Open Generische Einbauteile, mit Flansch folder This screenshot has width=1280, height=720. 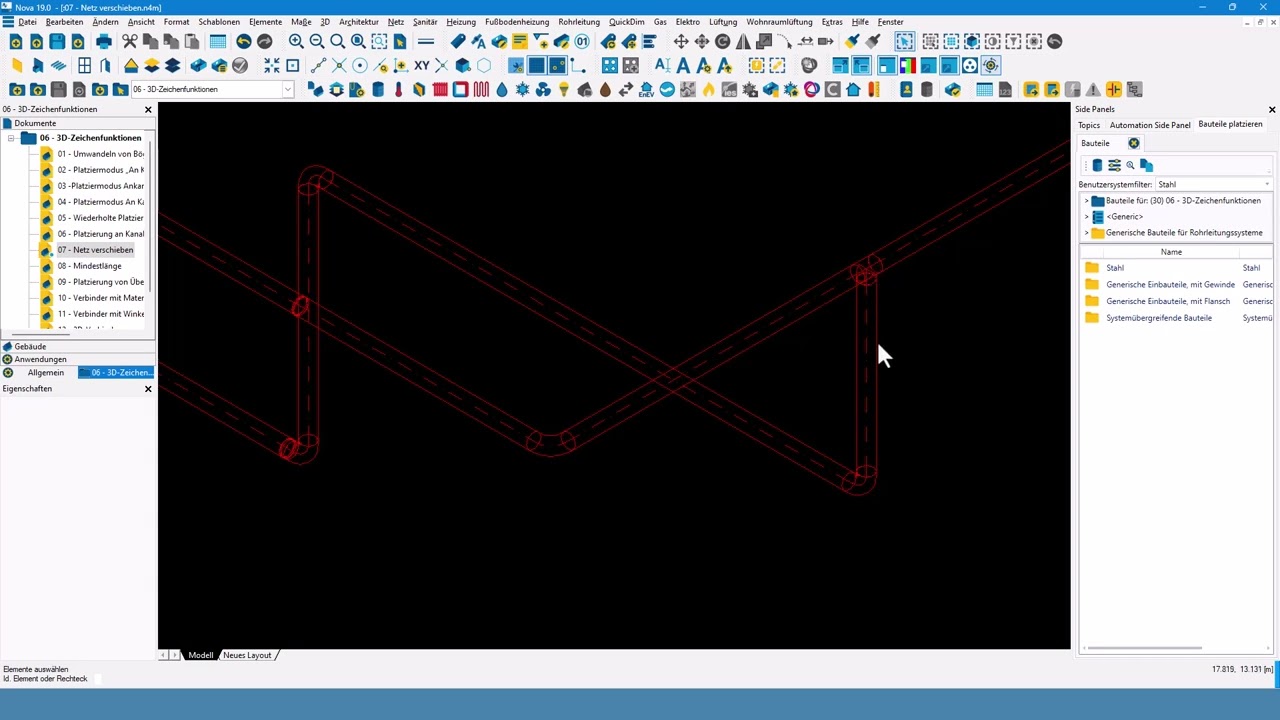(1168, 301)
